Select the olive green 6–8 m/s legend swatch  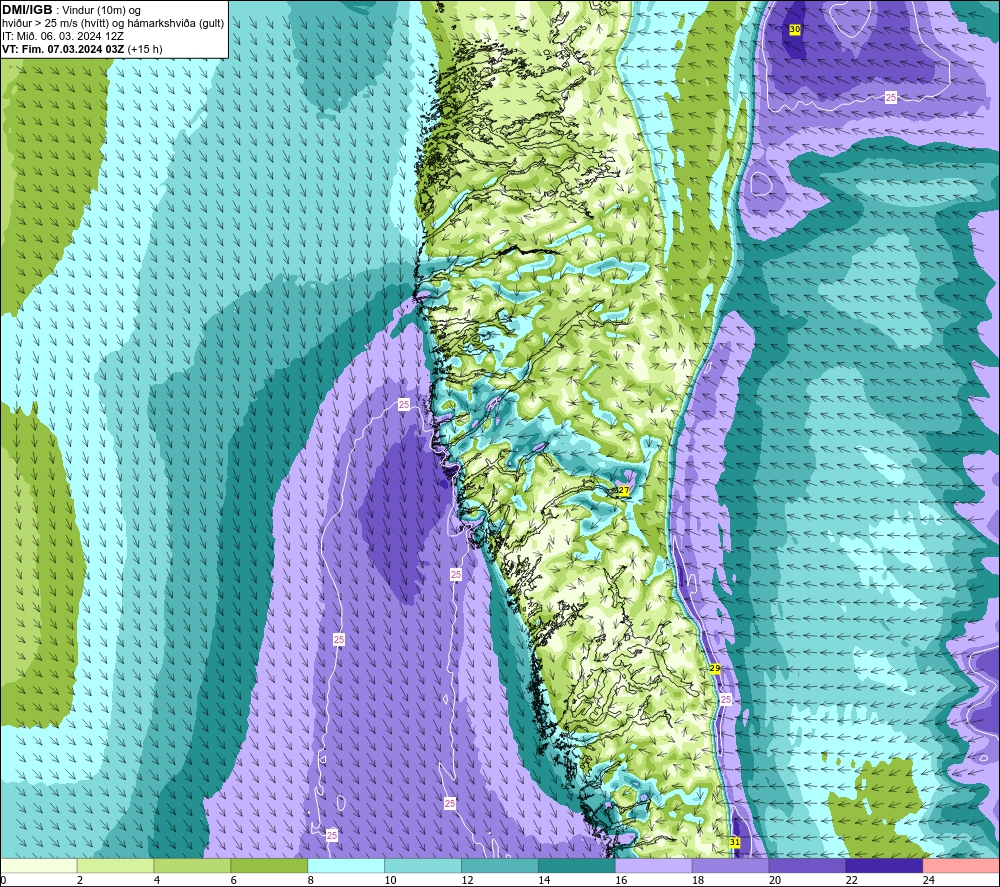coord(269,865)
